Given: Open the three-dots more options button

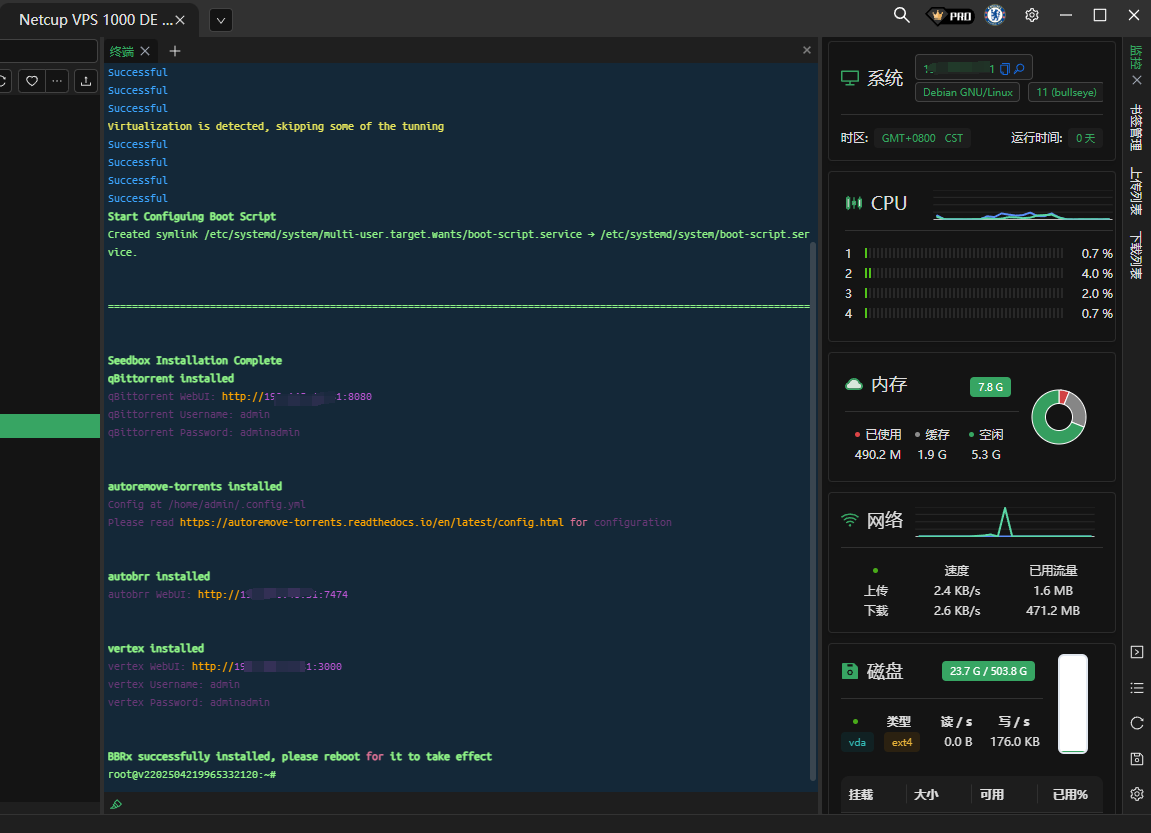Looking at the screenshot, I should (58, 81).
